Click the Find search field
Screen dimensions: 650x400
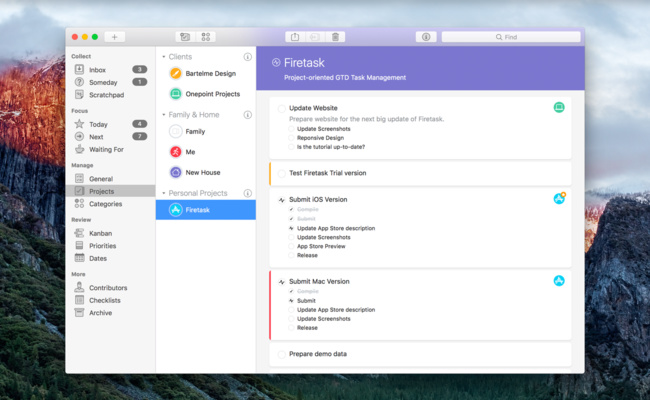point(510,37)
